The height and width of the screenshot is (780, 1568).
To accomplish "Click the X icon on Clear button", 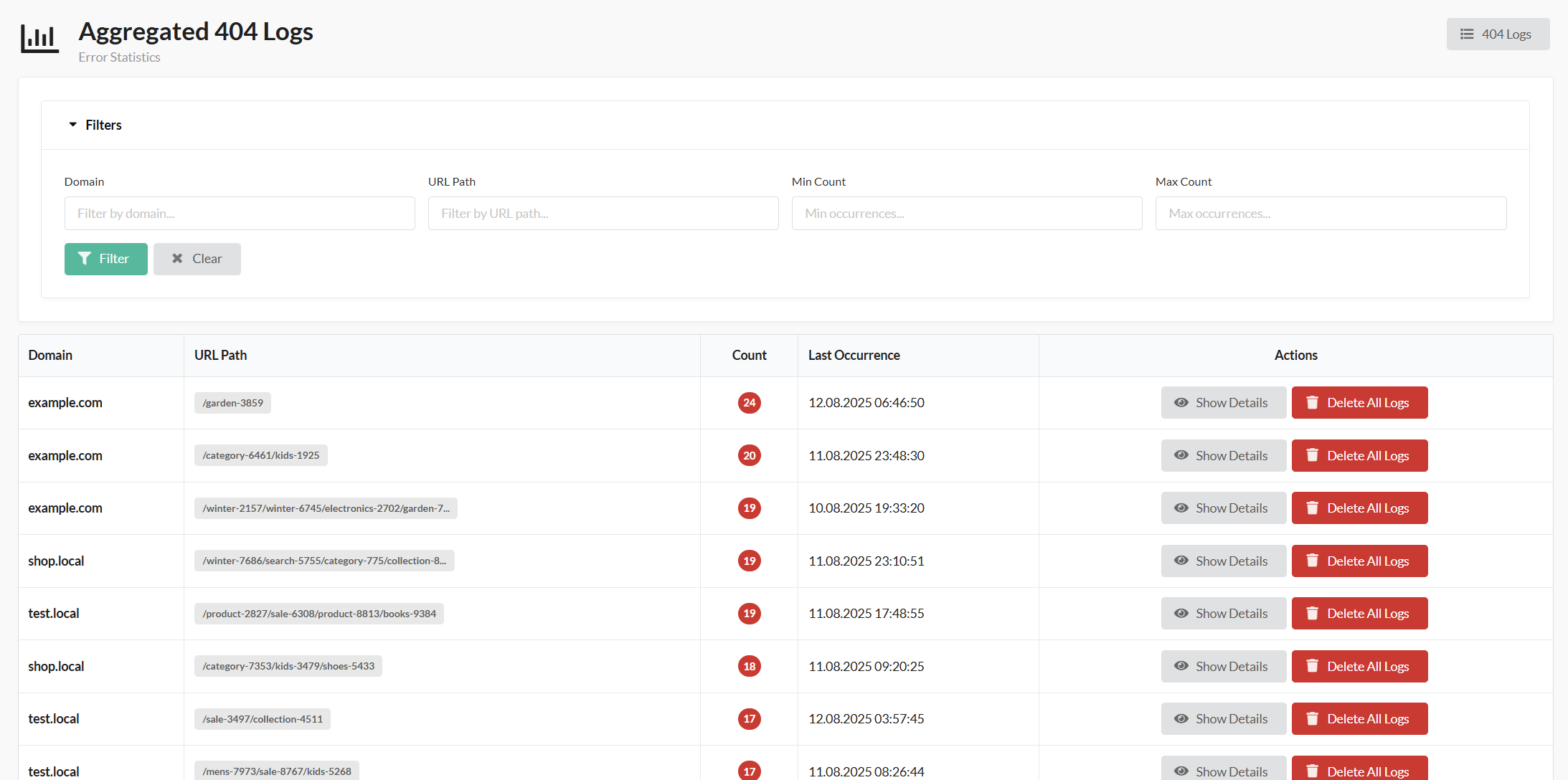I will [x=177, y=259].
